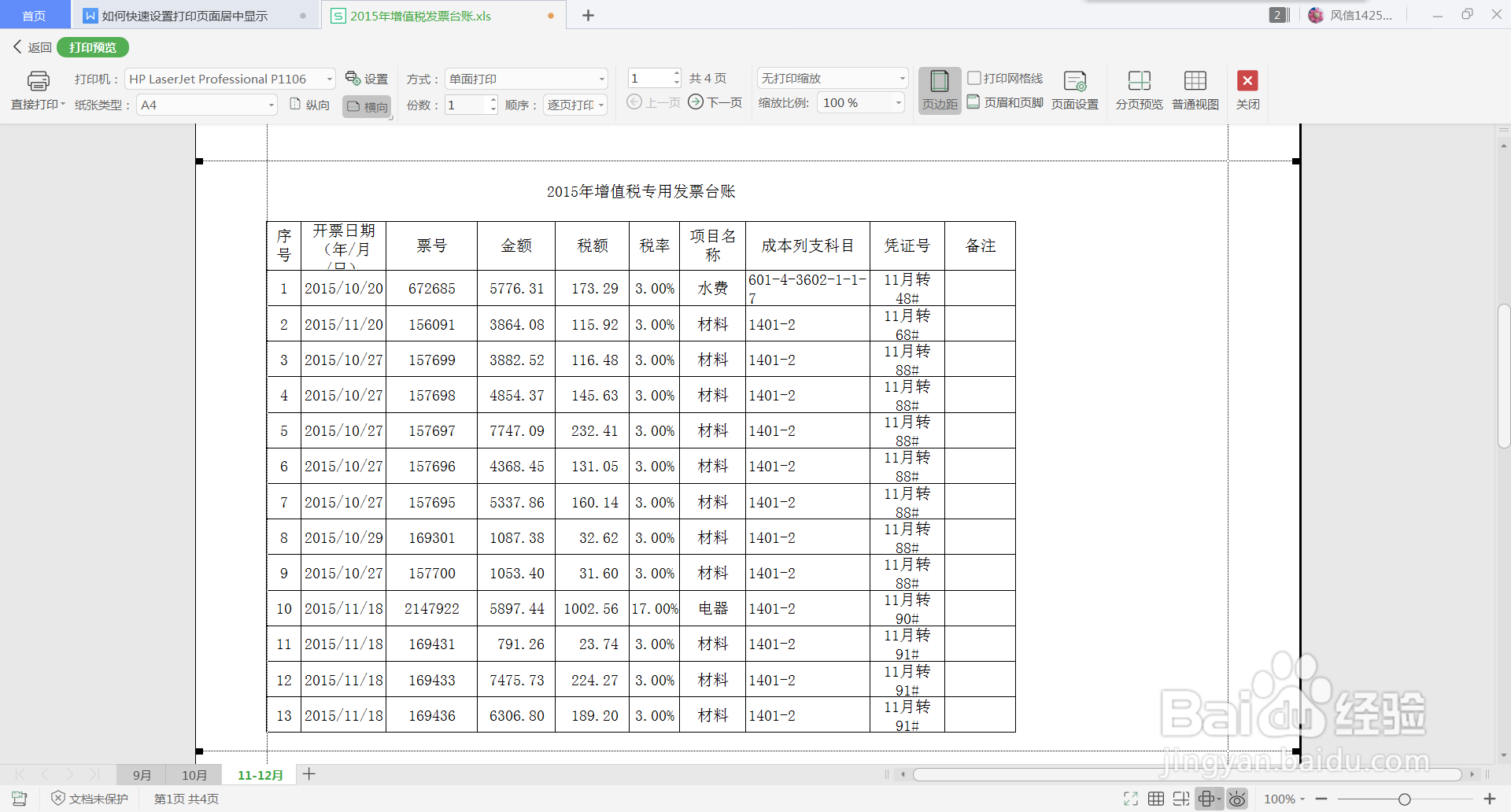
Task: Switch to 普通视图 normal view
Action: [1194, 89]
